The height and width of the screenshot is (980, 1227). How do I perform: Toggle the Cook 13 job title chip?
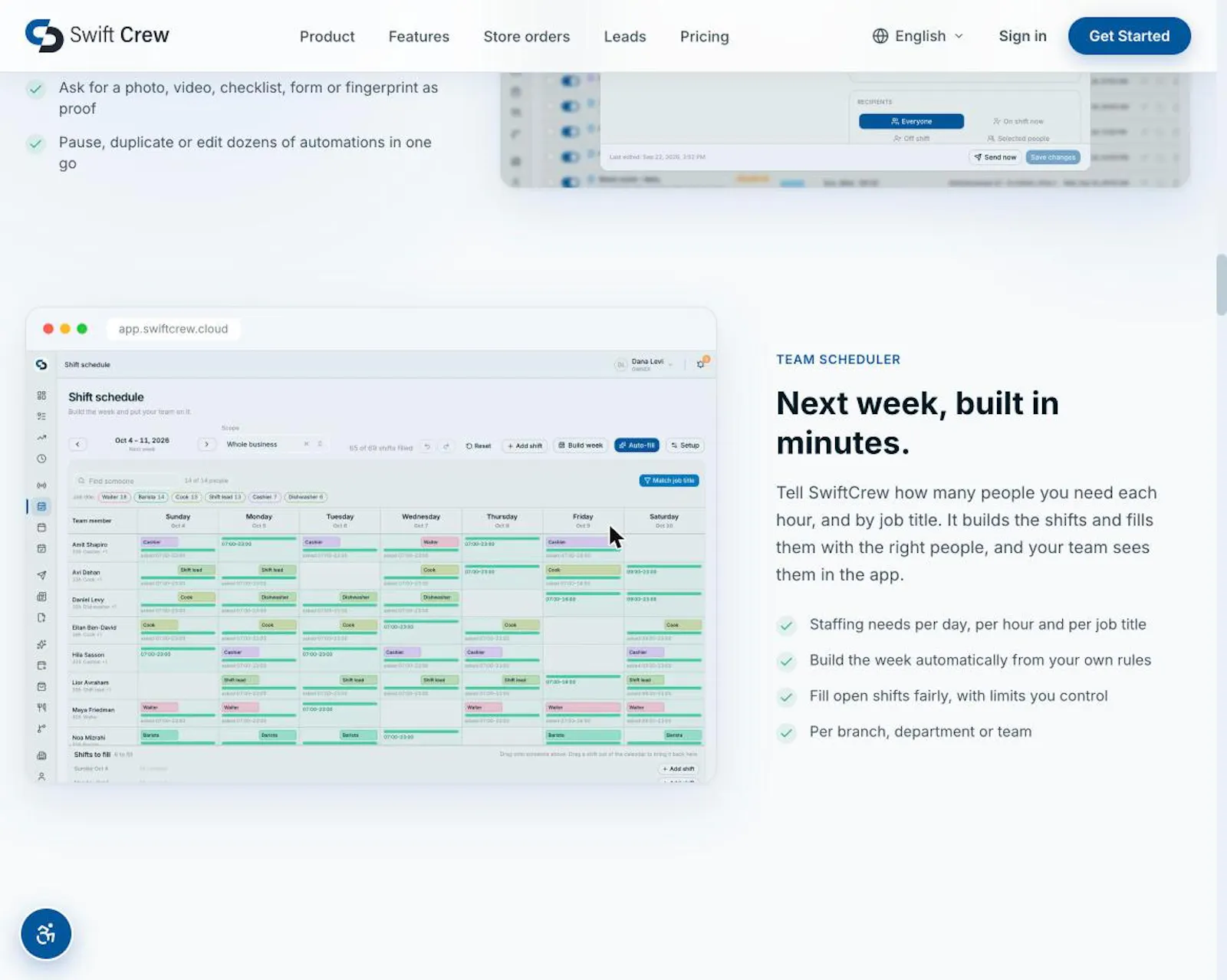point(186,497)
